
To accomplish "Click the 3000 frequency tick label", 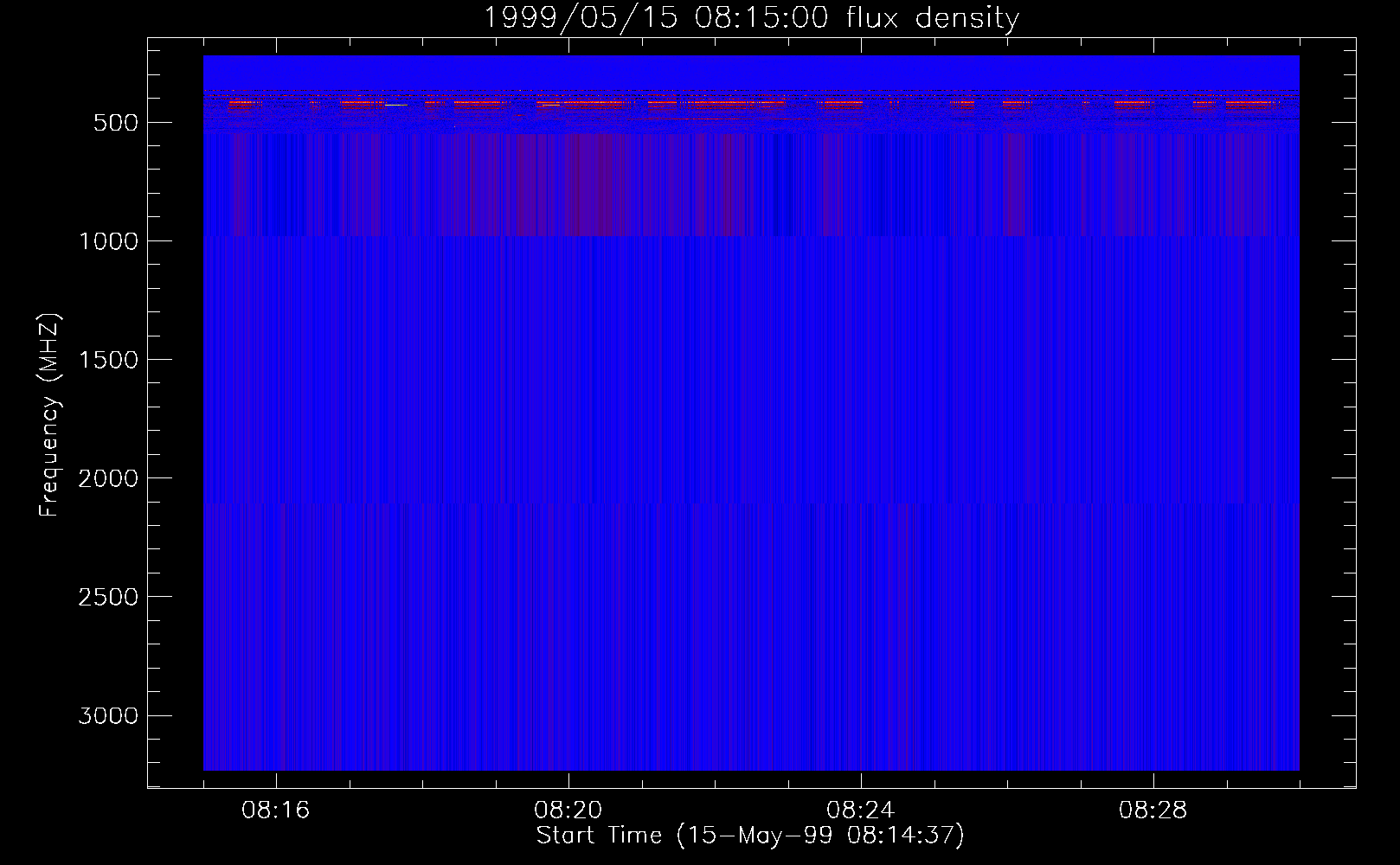I will click(108, 715).
